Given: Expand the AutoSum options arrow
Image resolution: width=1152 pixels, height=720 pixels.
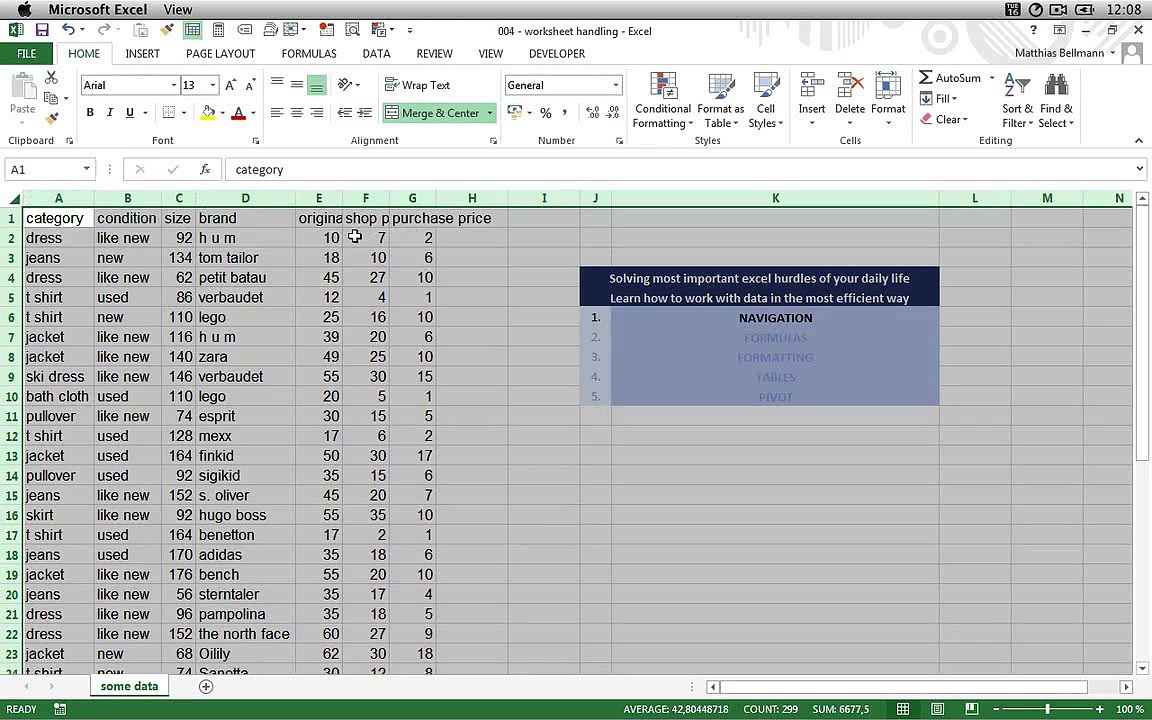Looking at the screenshot, I should coord(992,77).
